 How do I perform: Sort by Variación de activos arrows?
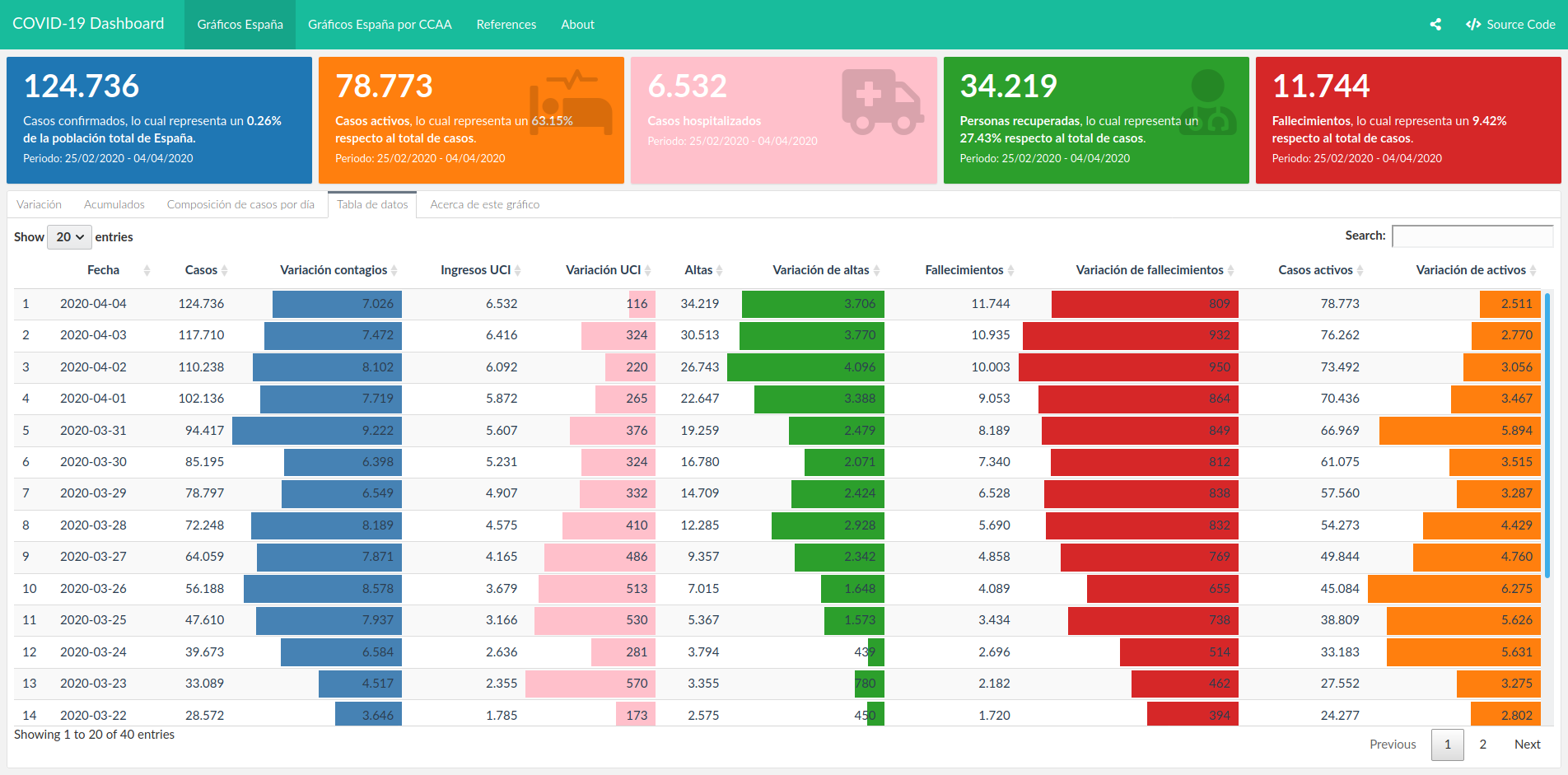pyautogui.click(x=1533, y=270)
